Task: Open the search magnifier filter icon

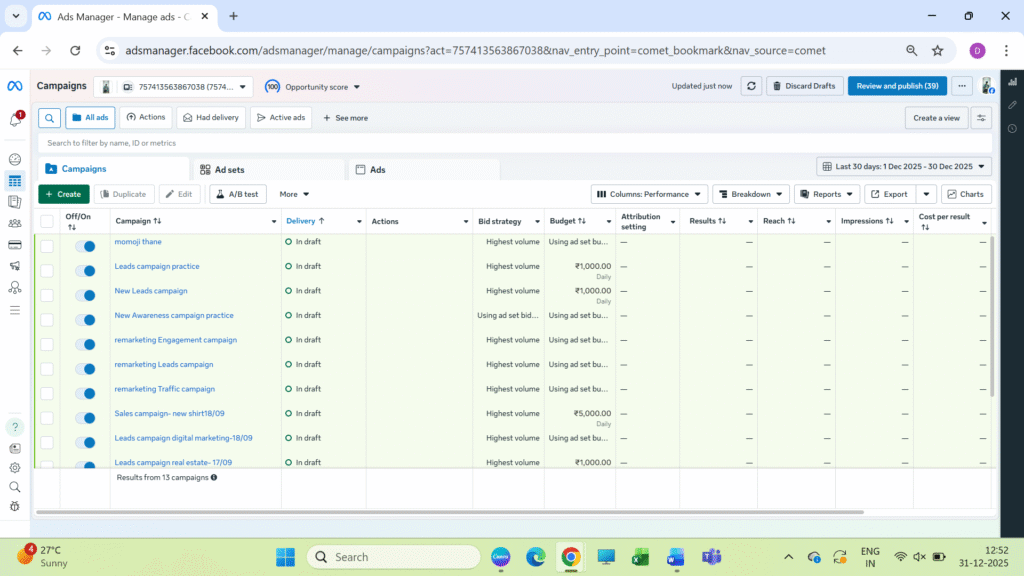Action: 49,118
